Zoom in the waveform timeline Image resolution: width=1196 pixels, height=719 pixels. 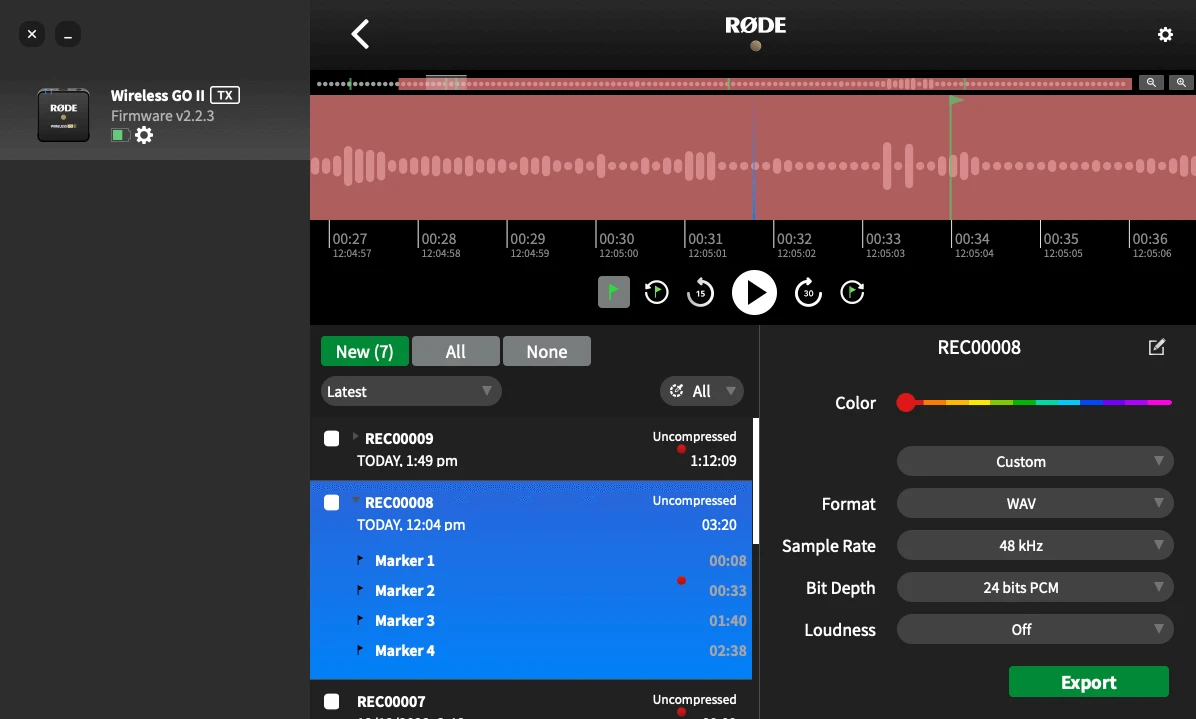pos(1181,82)
